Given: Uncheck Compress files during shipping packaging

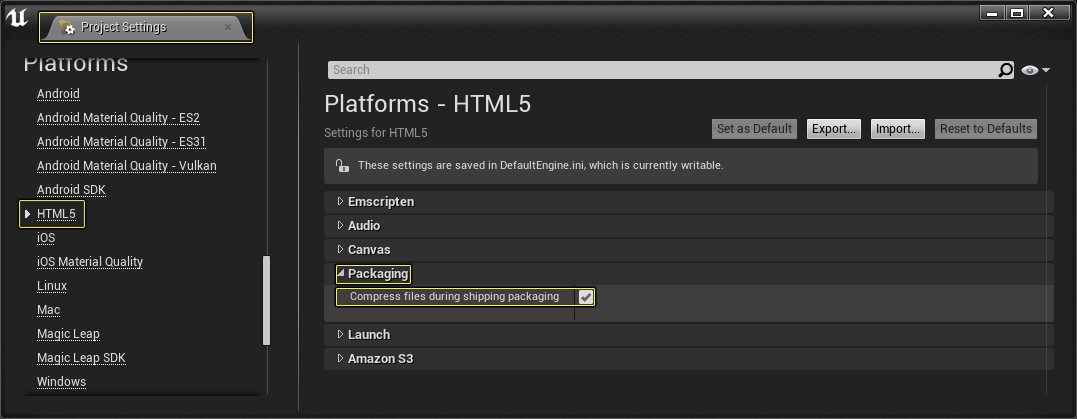Looking at the screenshot, I should click(585, 297).
